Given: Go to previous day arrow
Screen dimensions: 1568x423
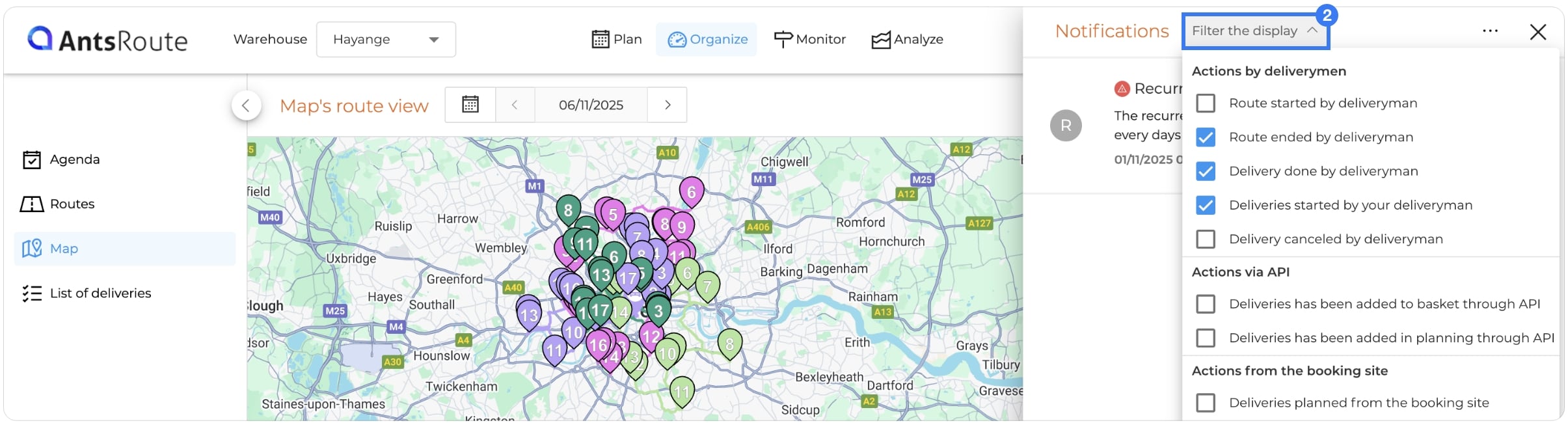Looking at the screenshot, I should pos(515,105).
